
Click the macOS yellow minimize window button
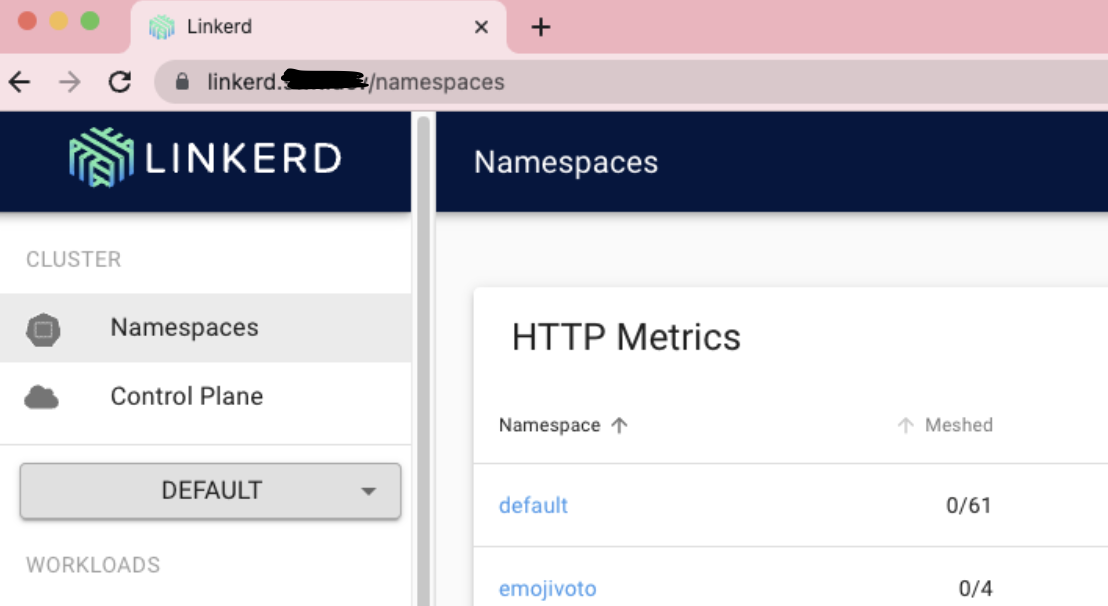pyautogui.click(x=59, y=21)
